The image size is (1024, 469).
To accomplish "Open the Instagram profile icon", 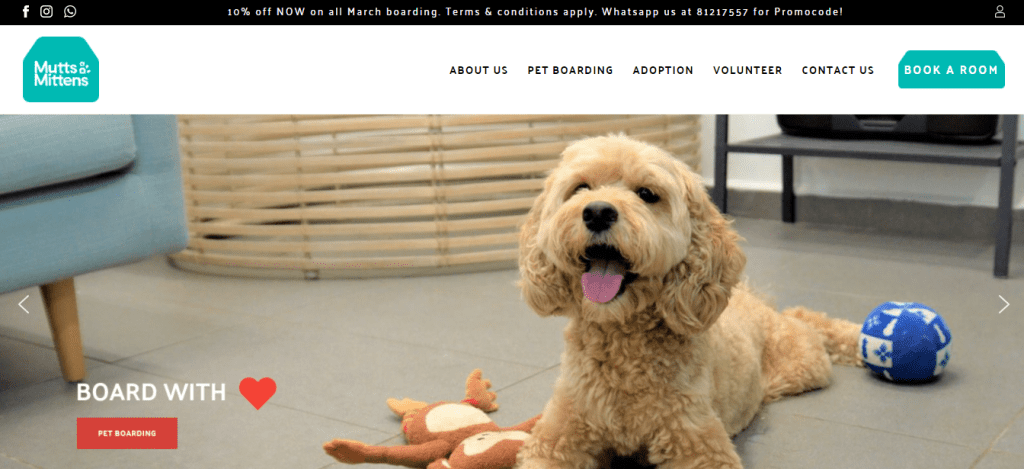I will pos(46,11).
